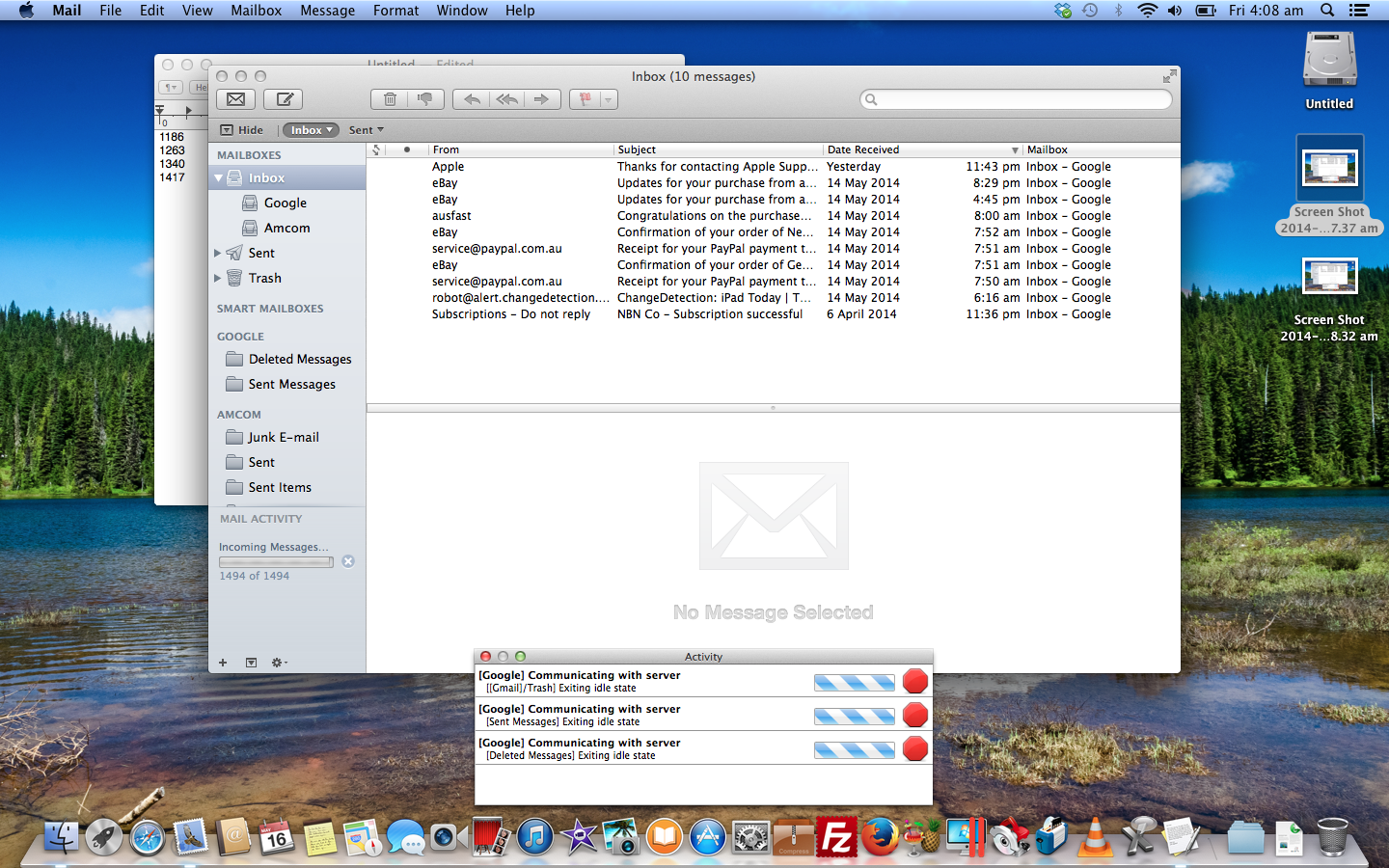Click the Delete trash toolbar icon
Image resolution: width=1389 pixels, height=868 pixels.
click(x=389, y=99)
